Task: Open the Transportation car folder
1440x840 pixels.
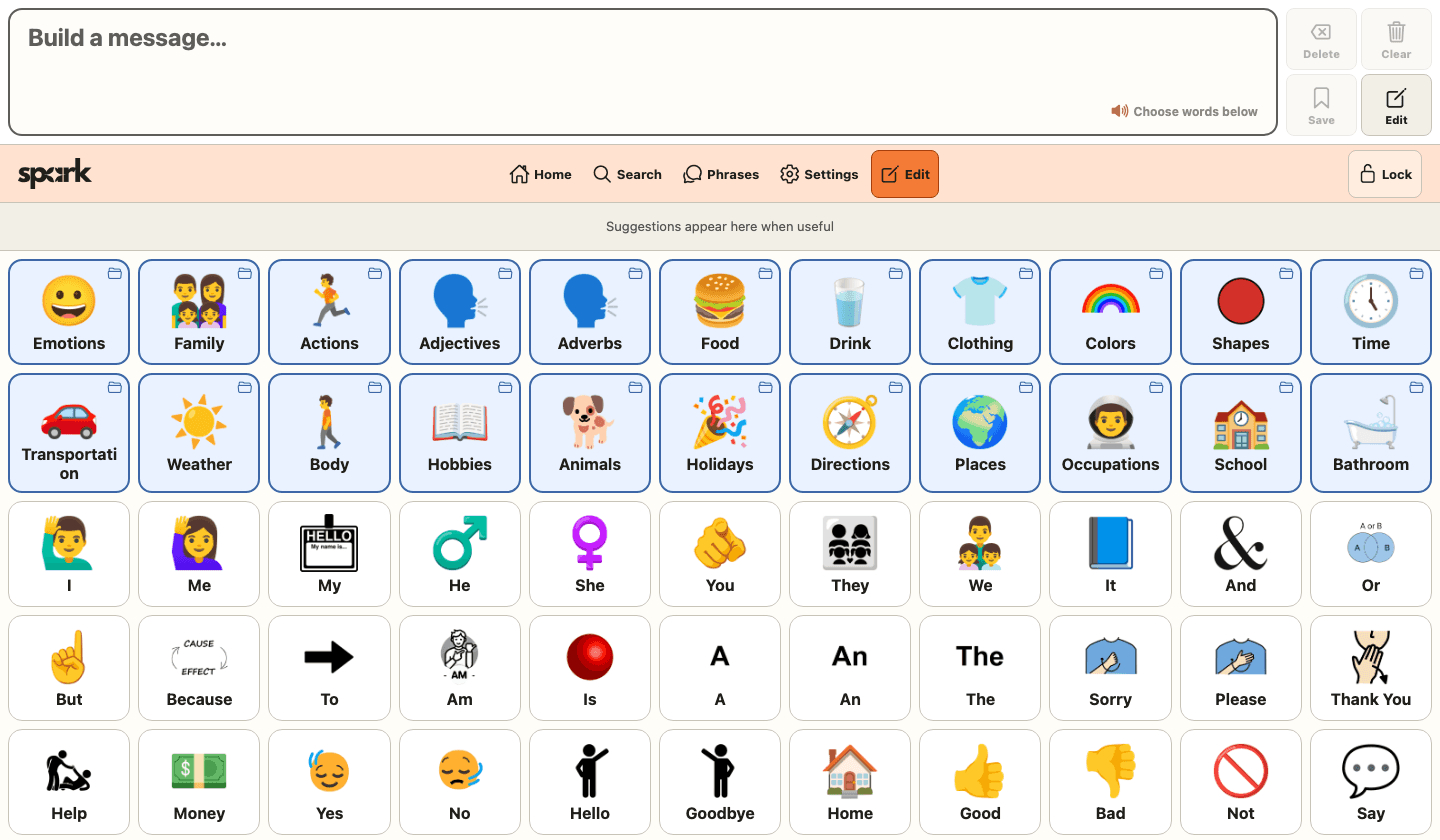Action: (69, 433)
